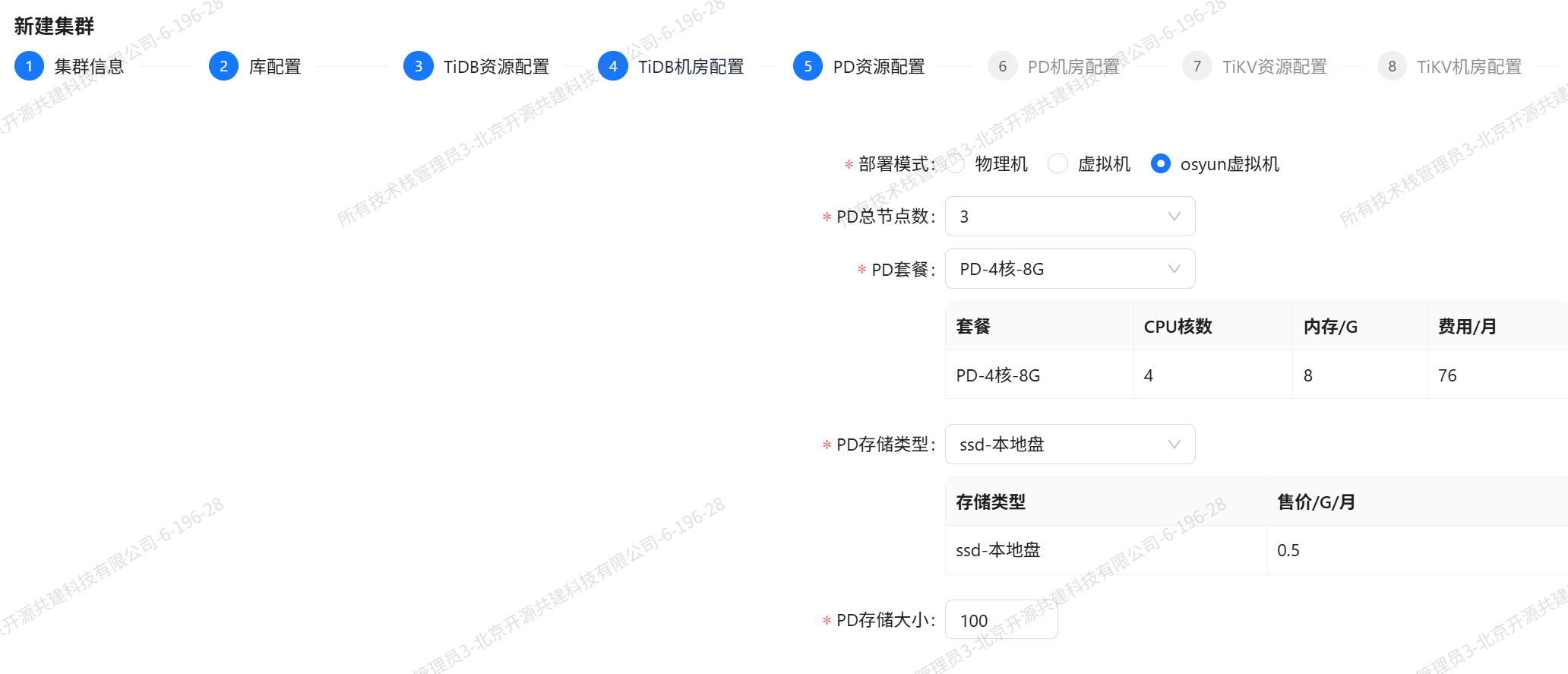
Task: Click step 4 circle icon TiDB机房配置
Action: point(612,66)
